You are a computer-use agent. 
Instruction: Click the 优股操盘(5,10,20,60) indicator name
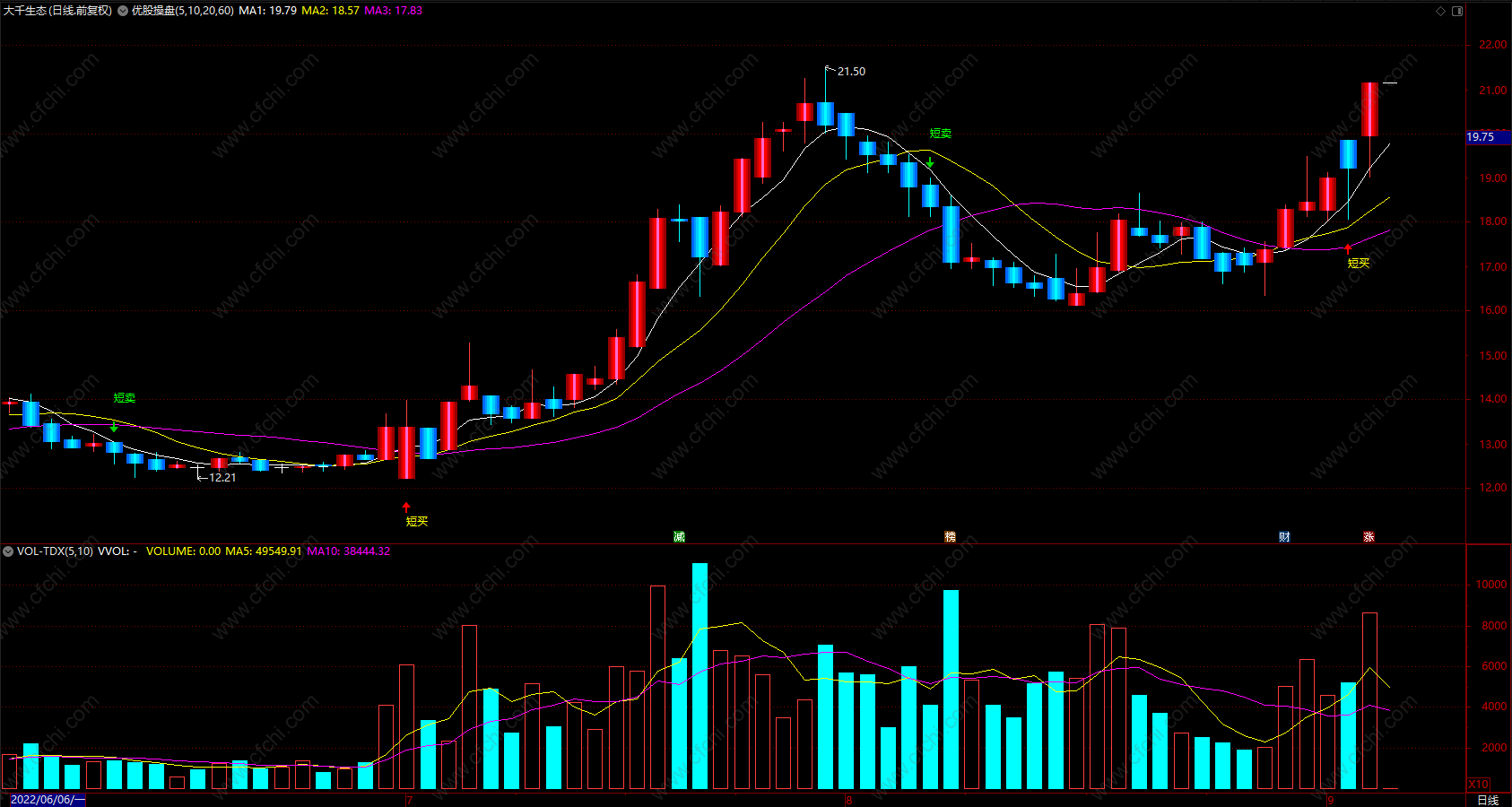coord(183,11)
